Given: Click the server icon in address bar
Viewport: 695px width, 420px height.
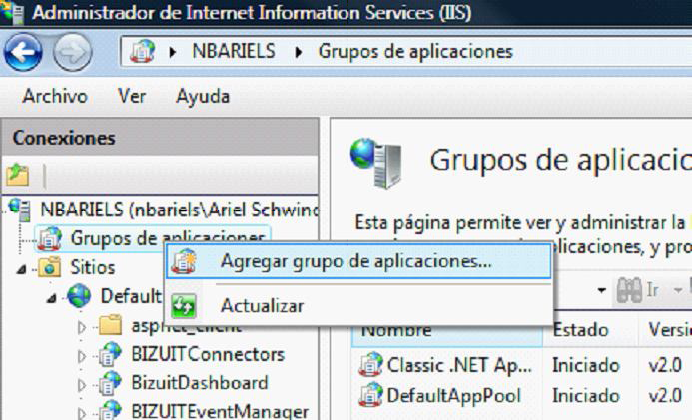Looking at the screenshot, I should [142, 52].
